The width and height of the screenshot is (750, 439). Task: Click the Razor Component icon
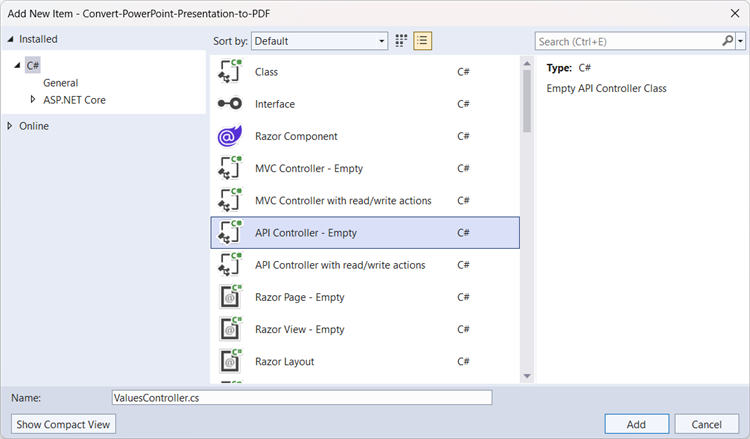230,136
